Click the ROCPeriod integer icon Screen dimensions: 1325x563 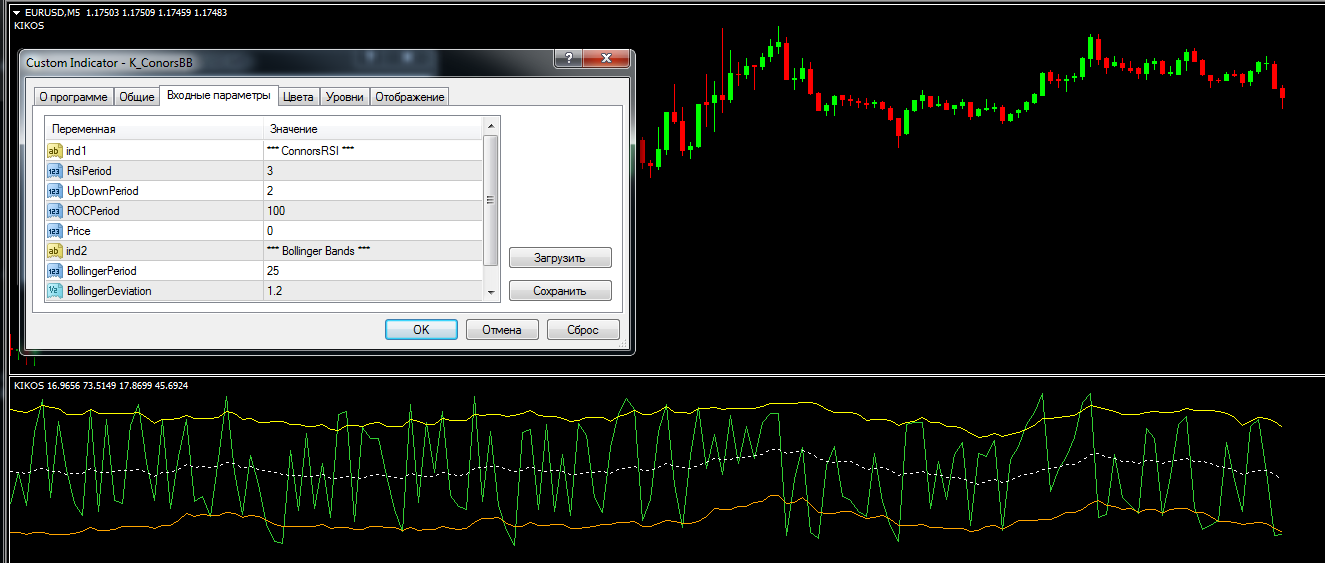(x=54, y=211)
